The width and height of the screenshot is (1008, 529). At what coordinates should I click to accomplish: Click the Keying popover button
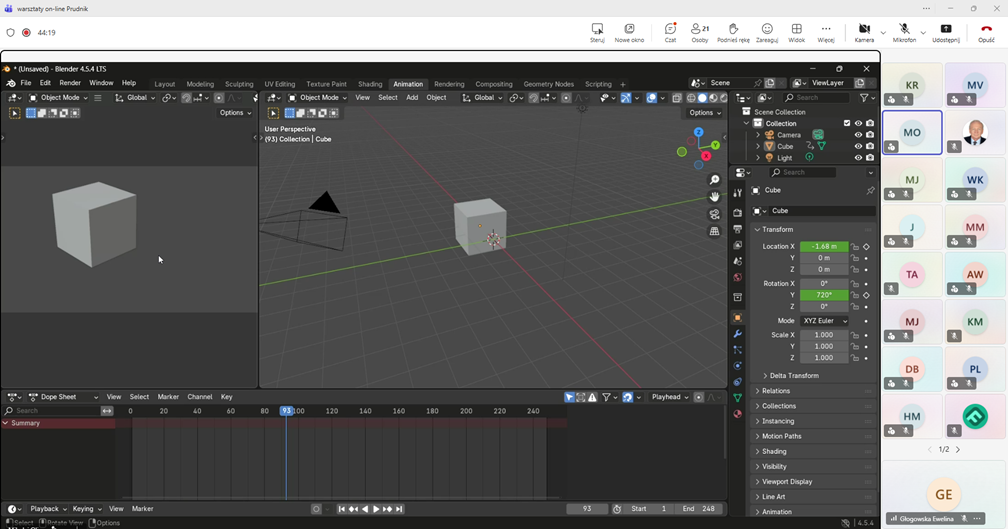click(84, 509)
